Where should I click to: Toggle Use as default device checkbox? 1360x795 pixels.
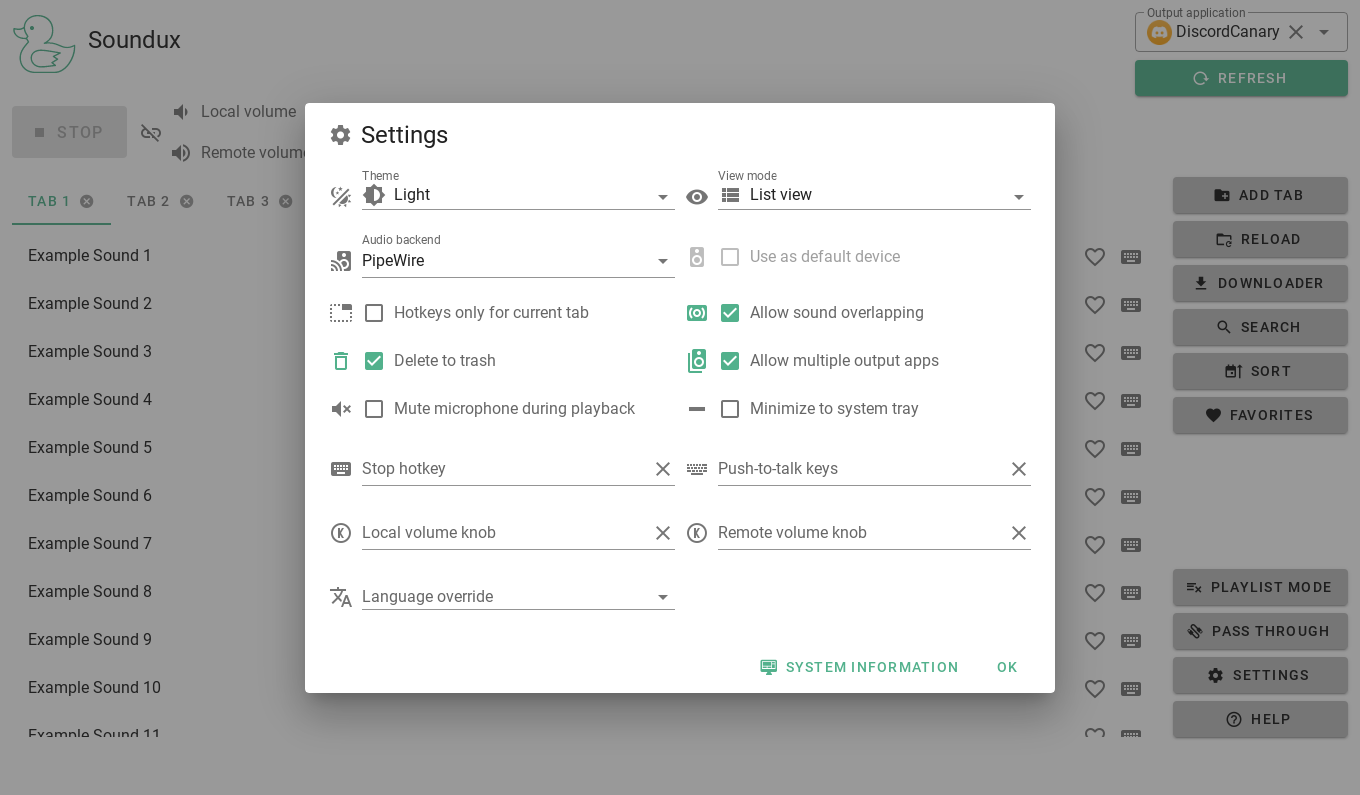[730, 257]
